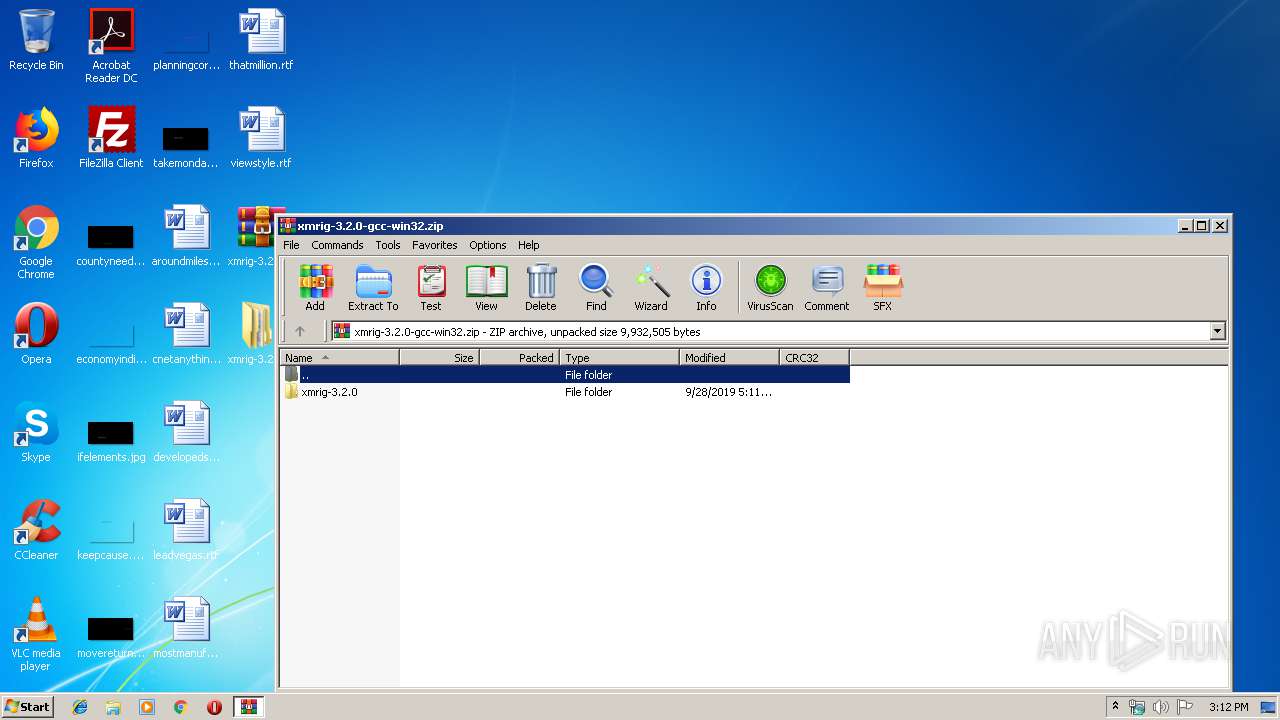Launch Firefox from the desktop
Screen dimensions: 1280x720
click(x=36, y=138)
